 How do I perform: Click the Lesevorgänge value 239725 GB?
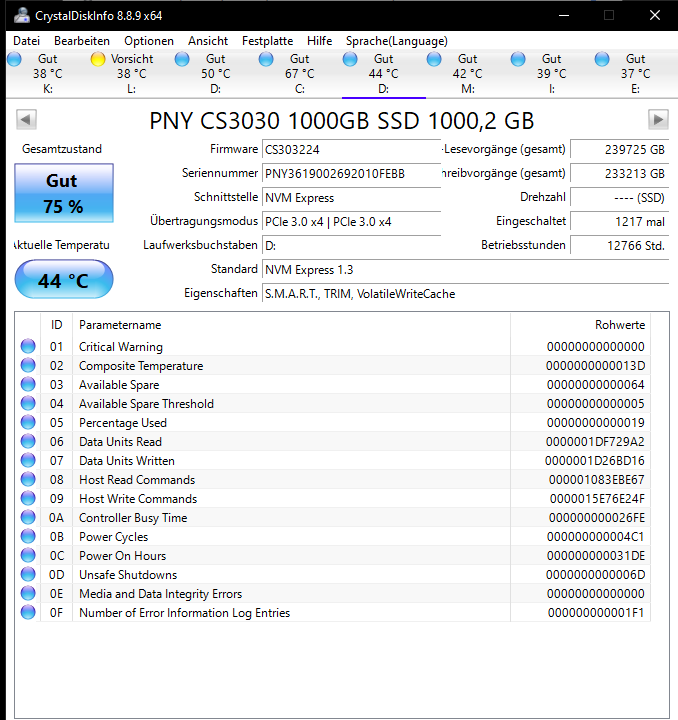point(619,150)
